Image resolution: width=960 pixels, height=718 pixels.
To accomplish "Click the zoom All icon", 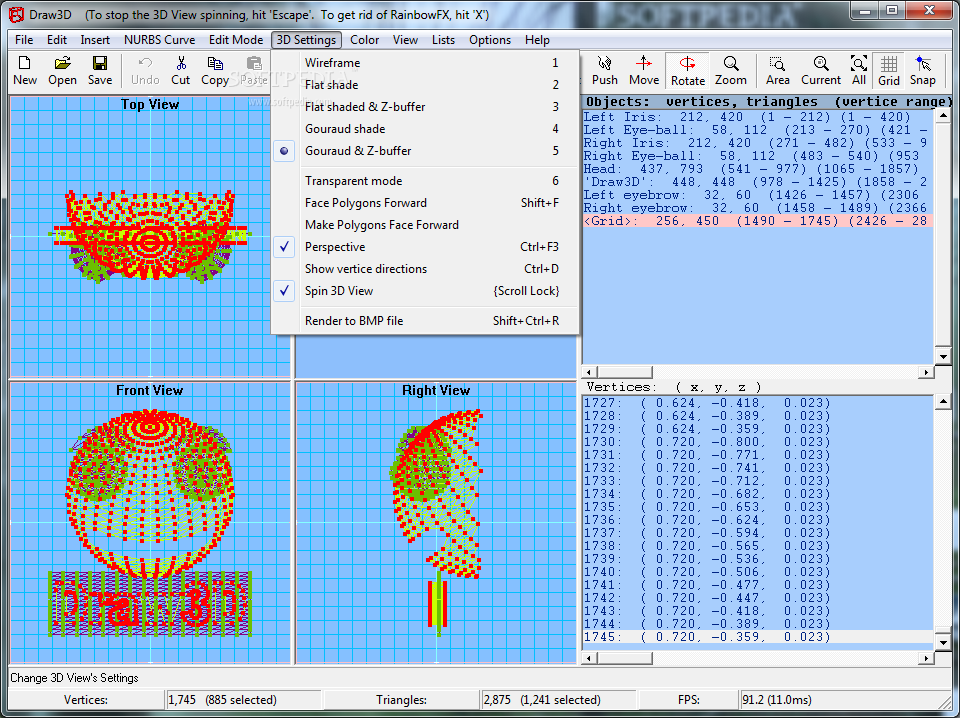I will 859,70.
